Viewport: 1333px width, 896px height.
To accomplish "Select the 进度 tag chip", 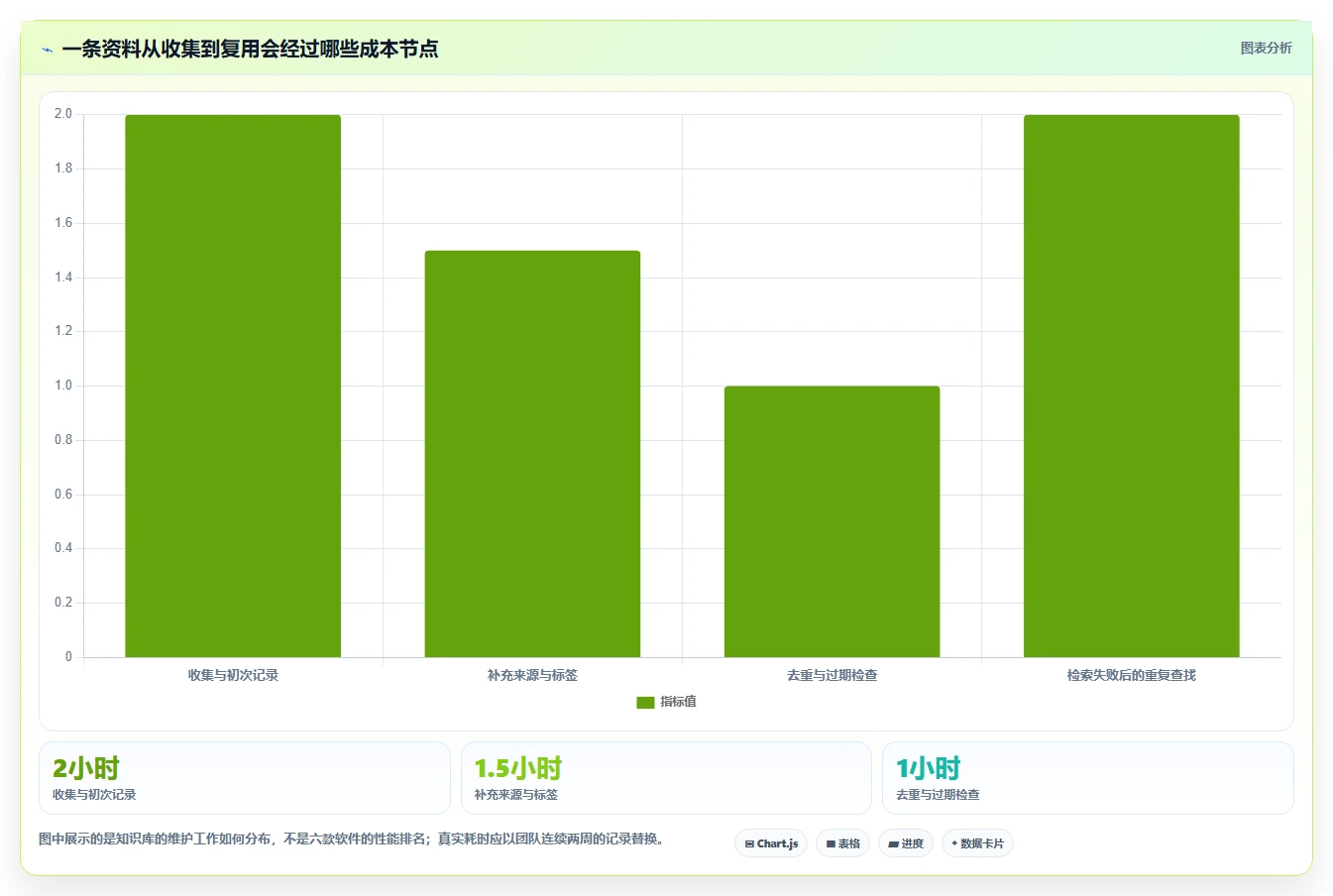I will point(906,843).
